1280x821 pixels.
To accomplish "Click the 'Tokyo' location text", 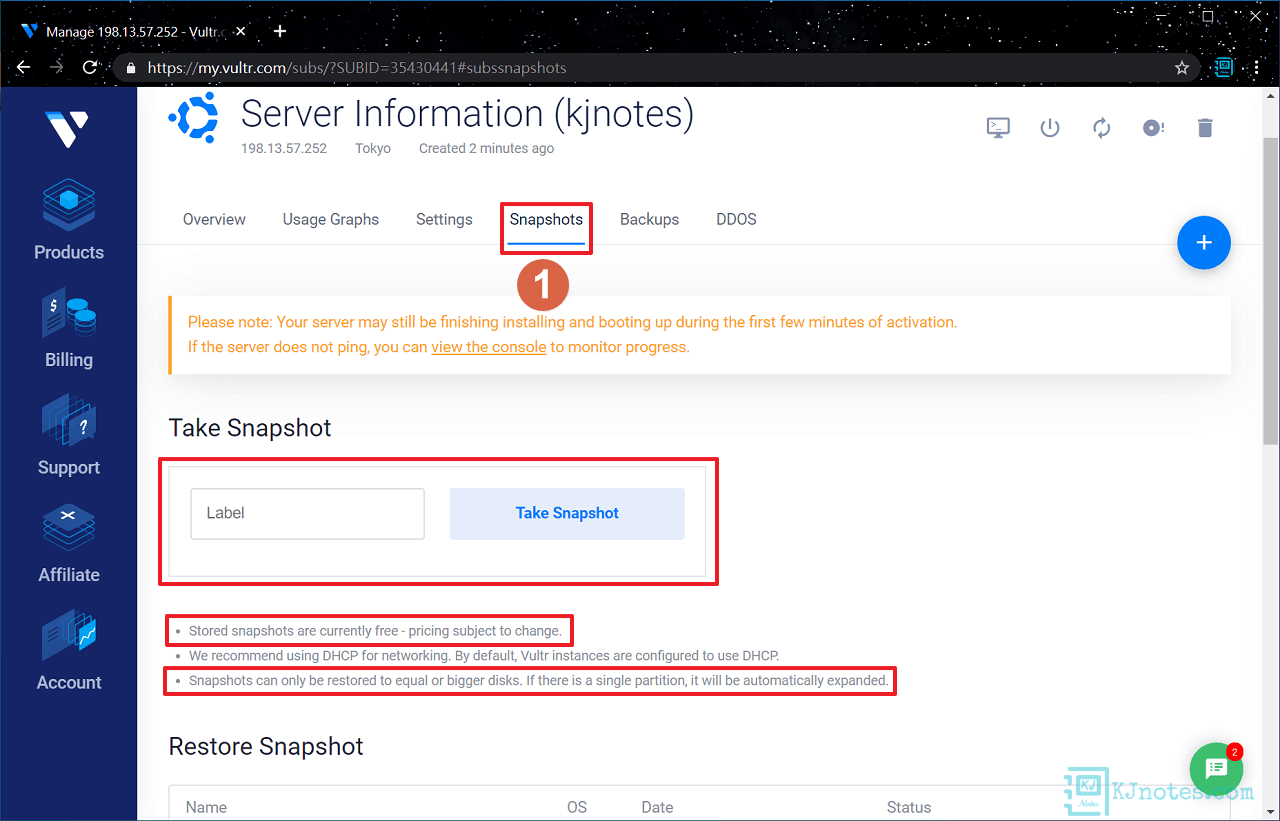I will click(x=373, y=148).
